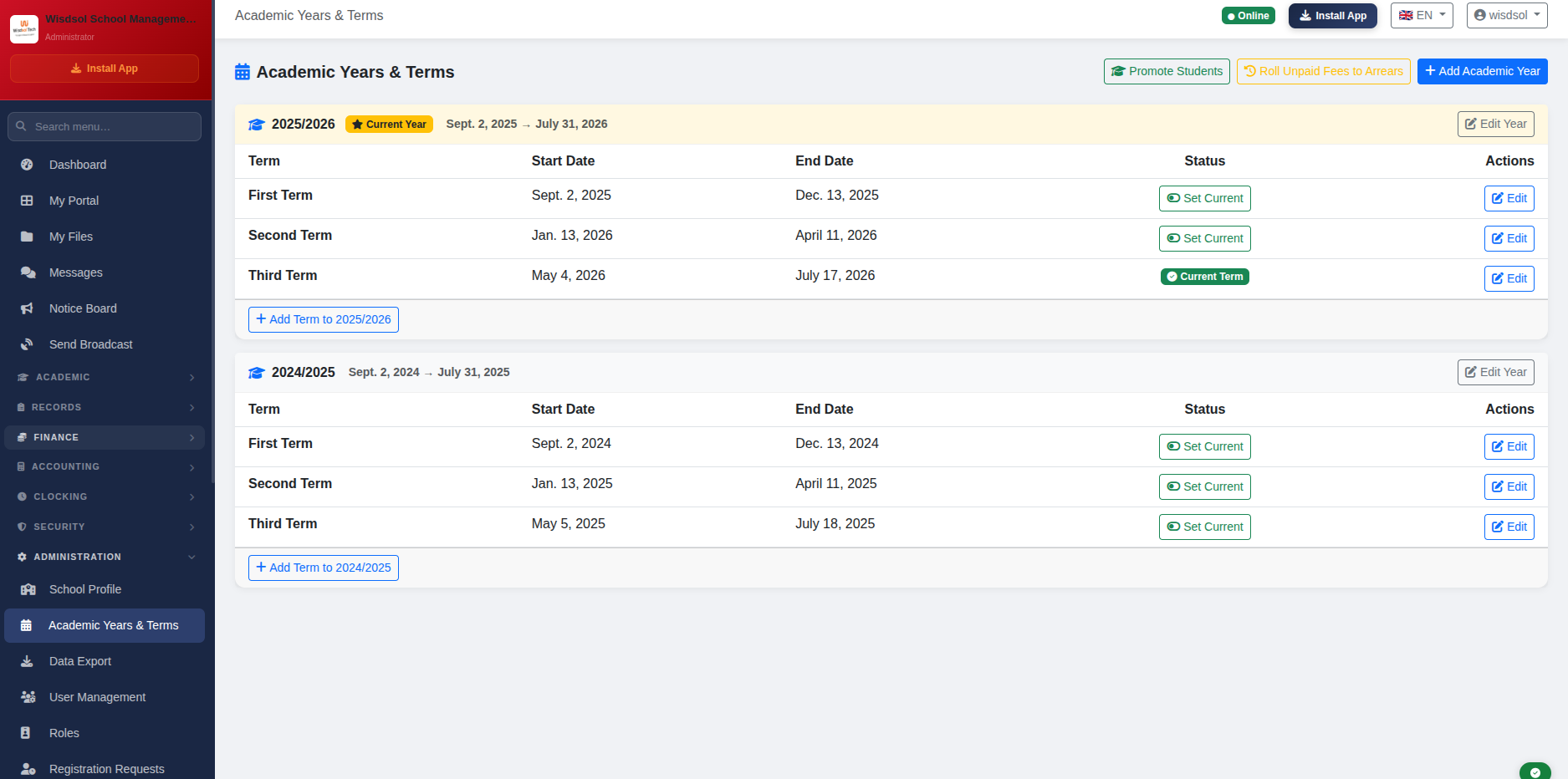Click the School Profile building icon
Screen dimensions: 1568x779
click(28, 589)
